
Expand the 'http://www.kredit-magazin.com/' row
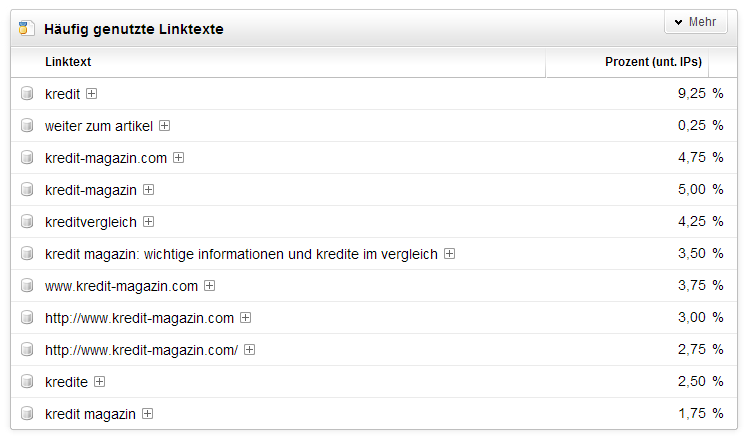[x=250, y=350]
